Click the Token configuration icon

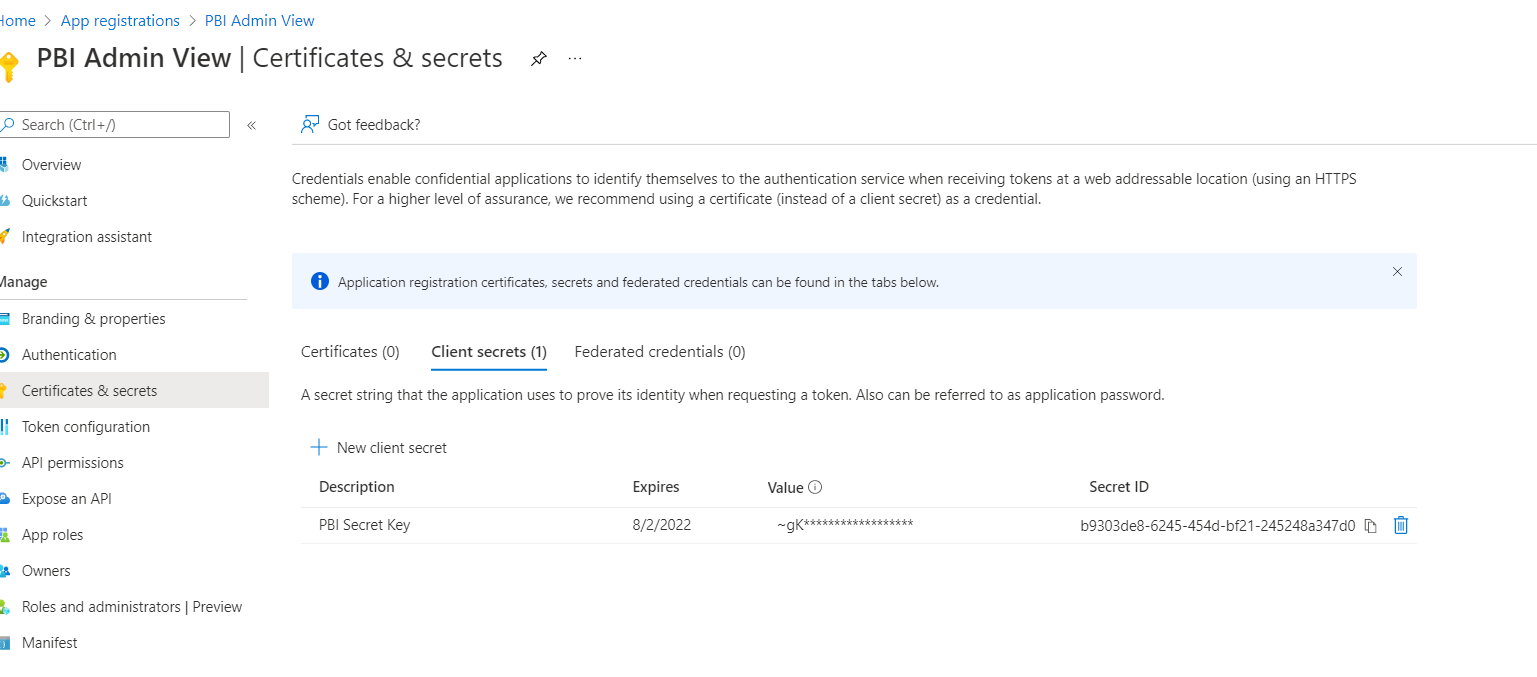[x=5, y=427]
